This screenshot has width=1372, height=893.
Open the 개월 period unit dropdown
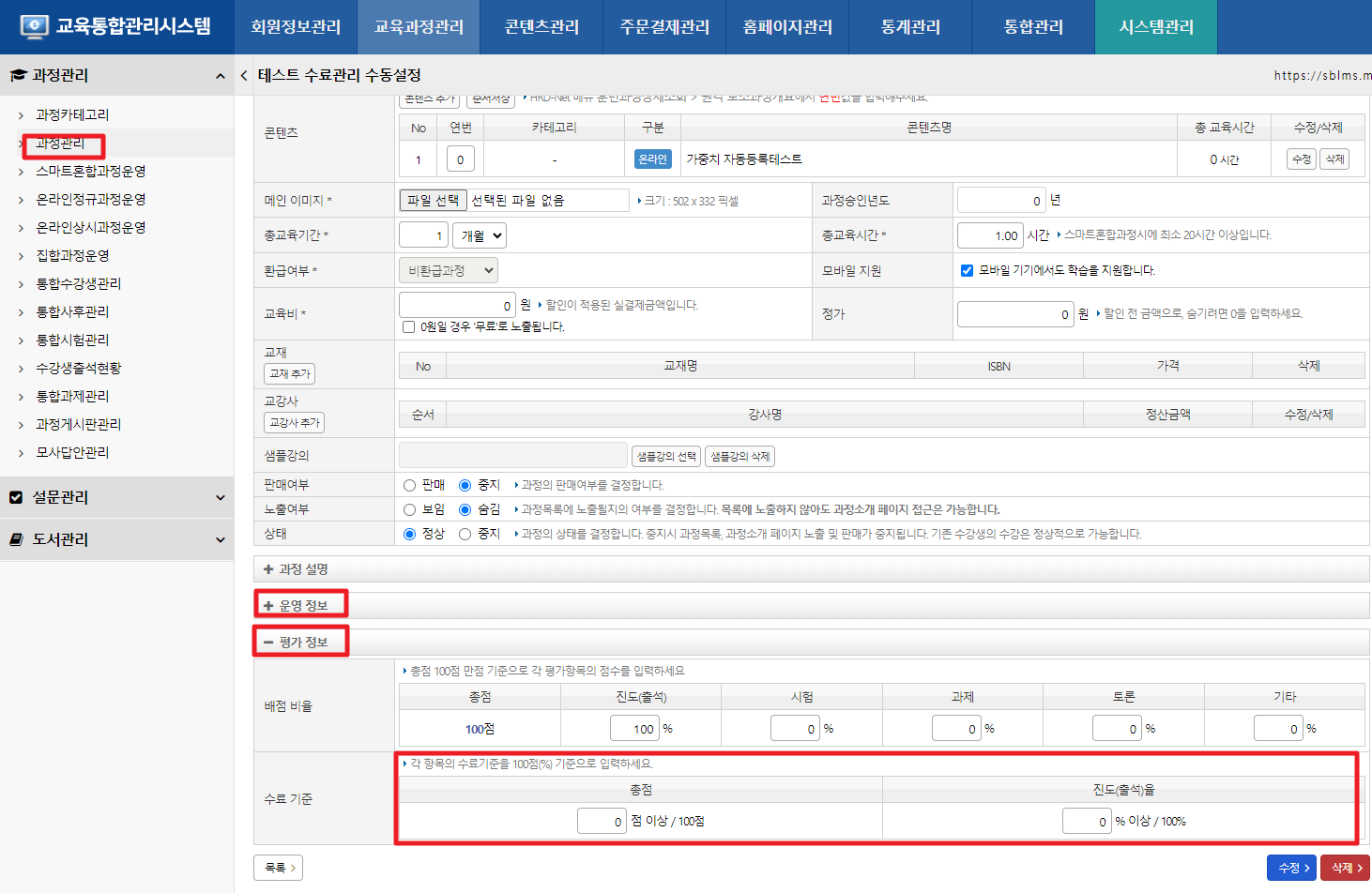tap(480, 235)
